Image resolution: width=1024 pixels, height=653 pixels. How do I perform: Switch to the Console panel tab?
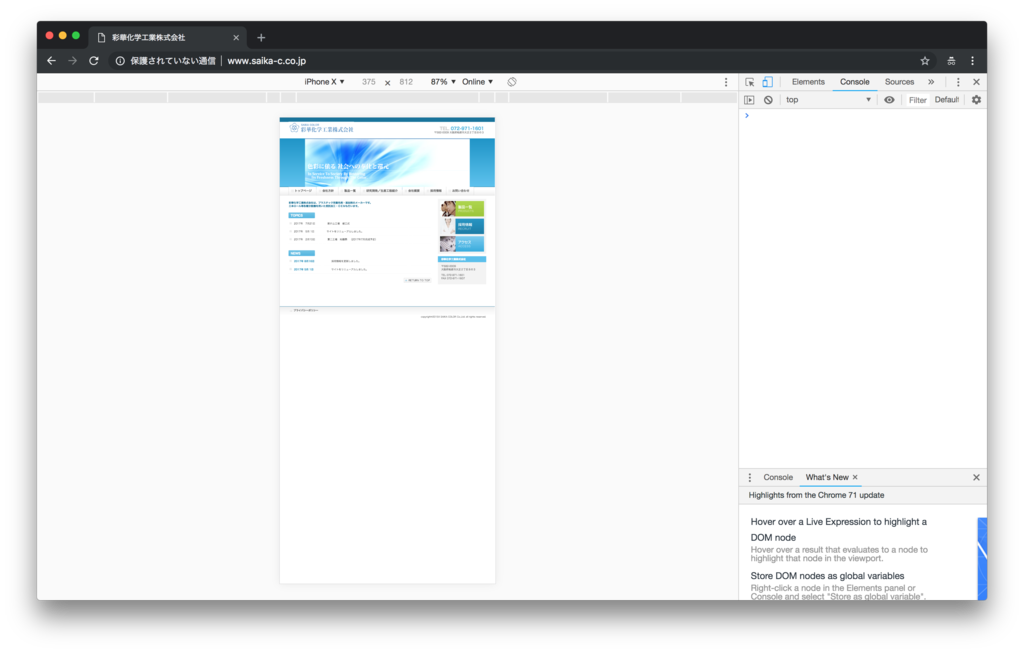854,82
